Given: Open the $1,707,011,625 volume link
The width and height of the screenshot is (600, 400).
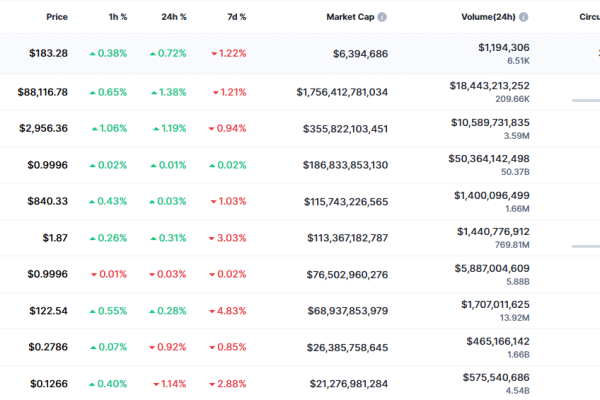Looking at the screenshot, I should coord(495,305).
